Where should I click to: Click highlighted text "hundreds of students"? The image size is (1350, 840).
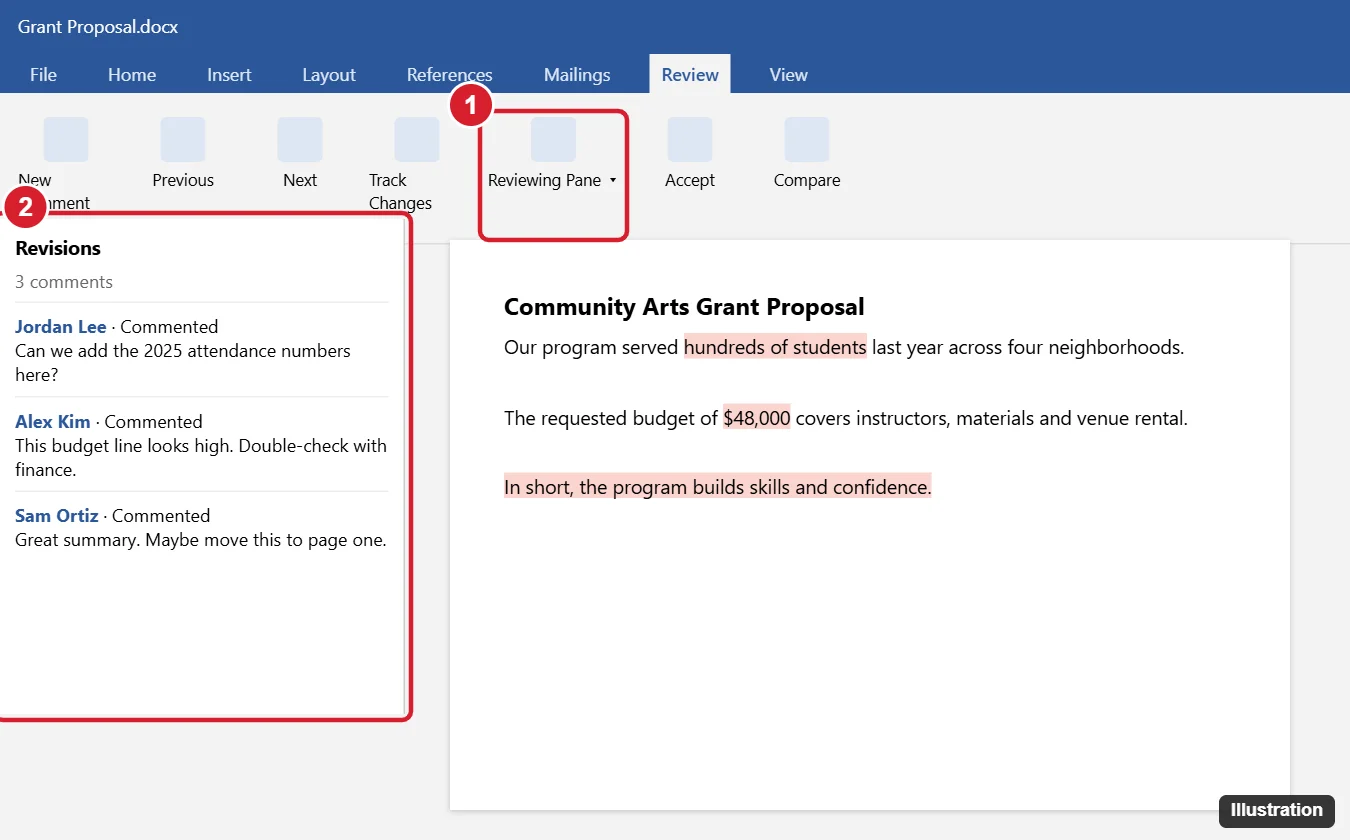point(775,348)
